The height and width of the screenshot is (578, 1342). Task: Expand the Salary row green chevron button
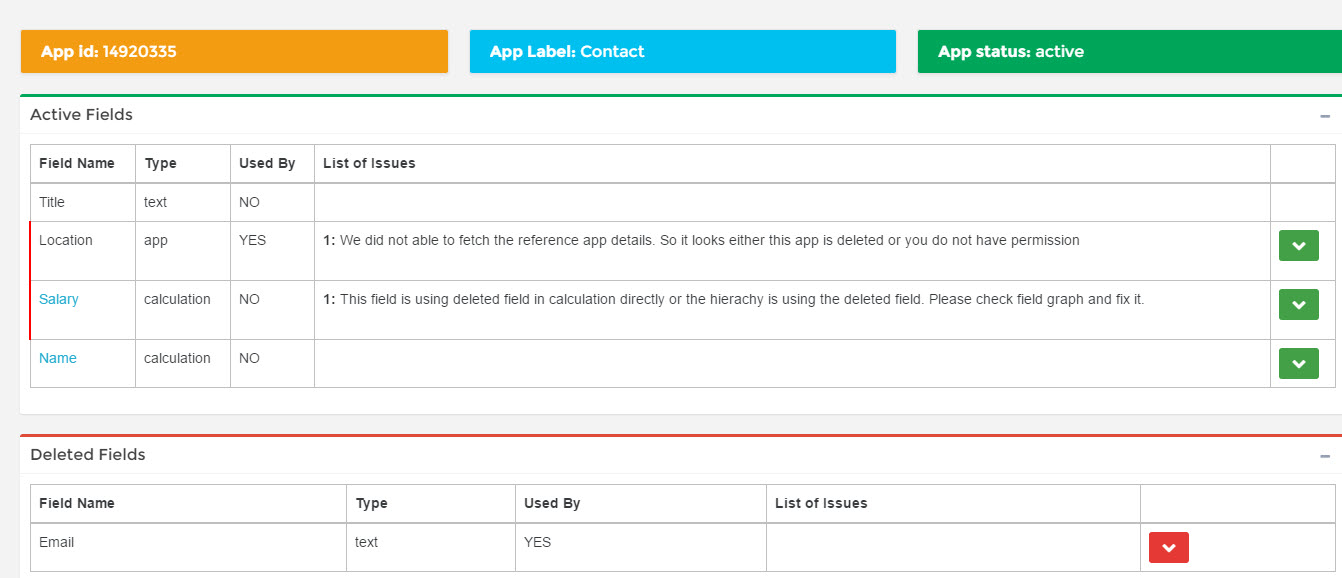pyautogui.click(x=1298, y=305)
